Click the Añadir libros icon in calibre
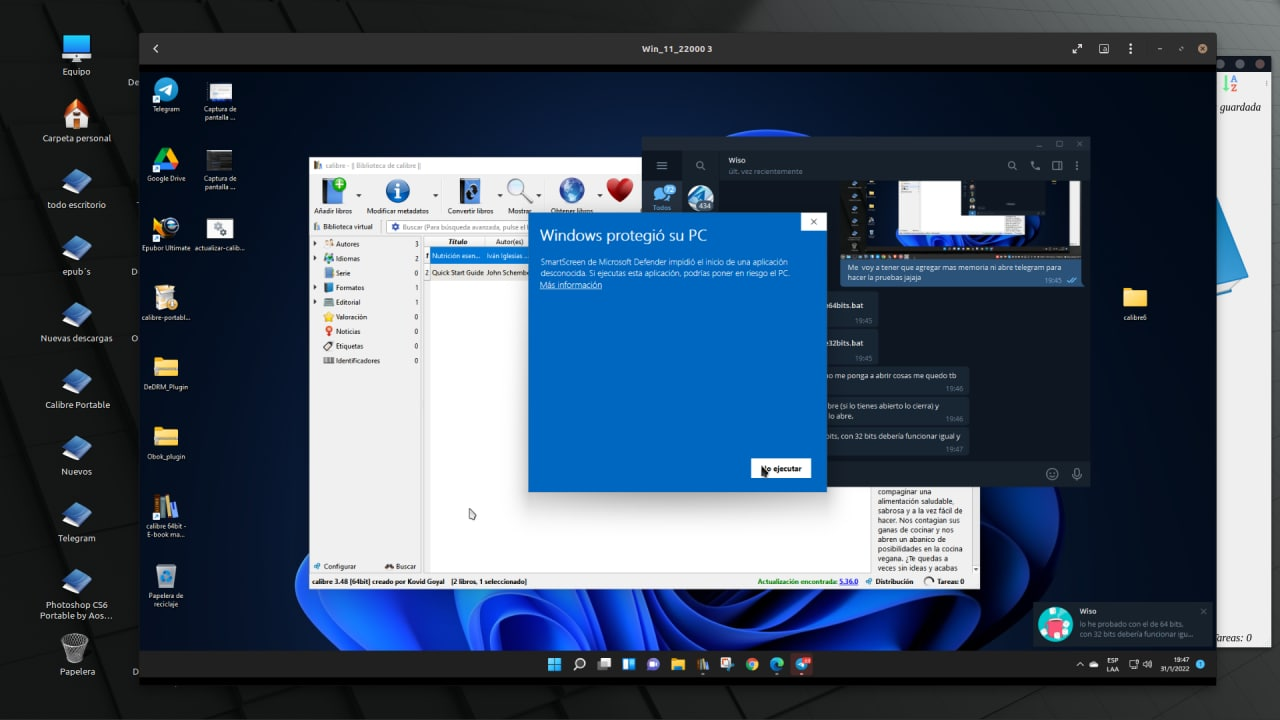This screenshot has width=1280, height=720. 333,191
